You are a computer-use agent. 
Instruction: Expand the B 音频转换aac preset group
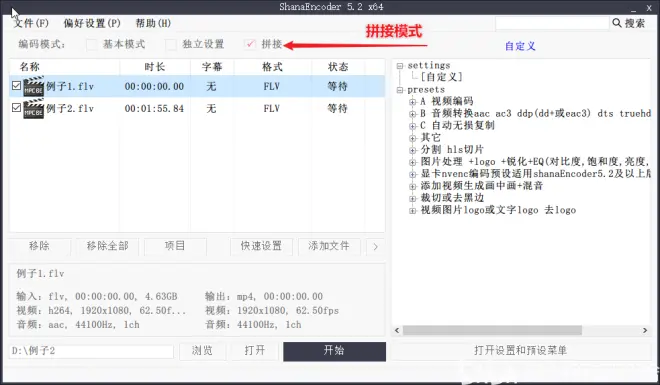pos(412,114)
